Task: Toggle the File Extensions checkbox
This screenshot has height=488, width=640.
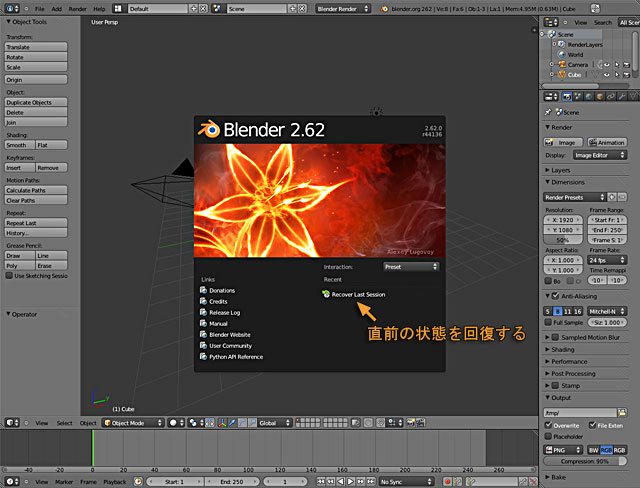Action: click(593, 425)
